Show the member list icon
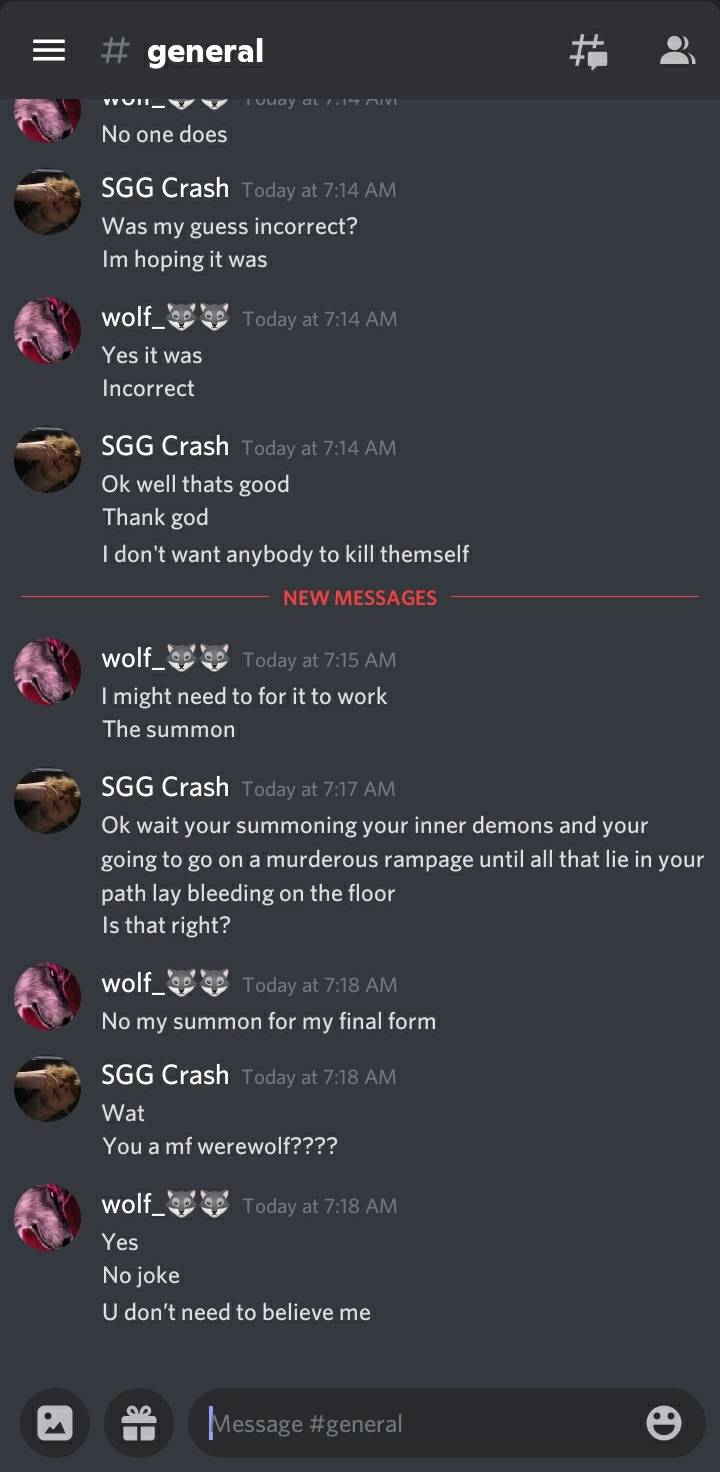Screen dimensions: 720x1472 pyautogui.click(x=677, y=51)
